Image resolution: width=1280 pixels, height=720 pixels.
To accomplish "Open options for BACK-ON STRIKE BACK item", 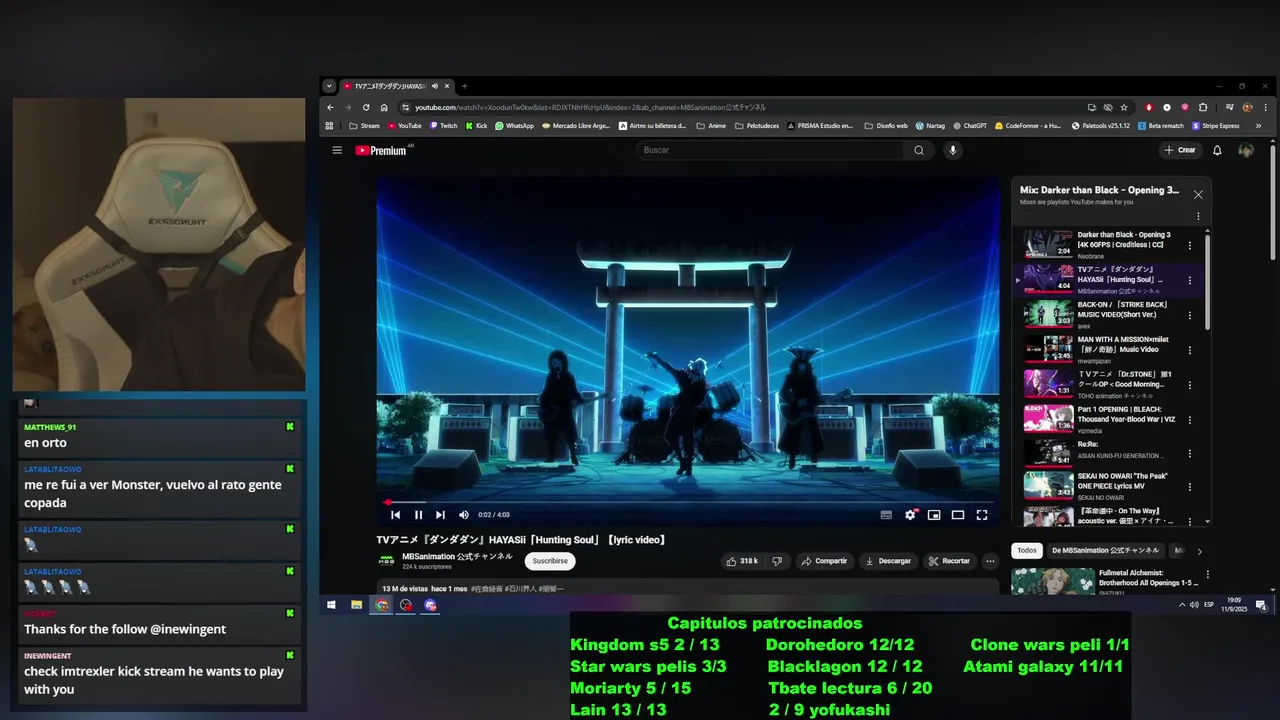I will pos(1190,315).
